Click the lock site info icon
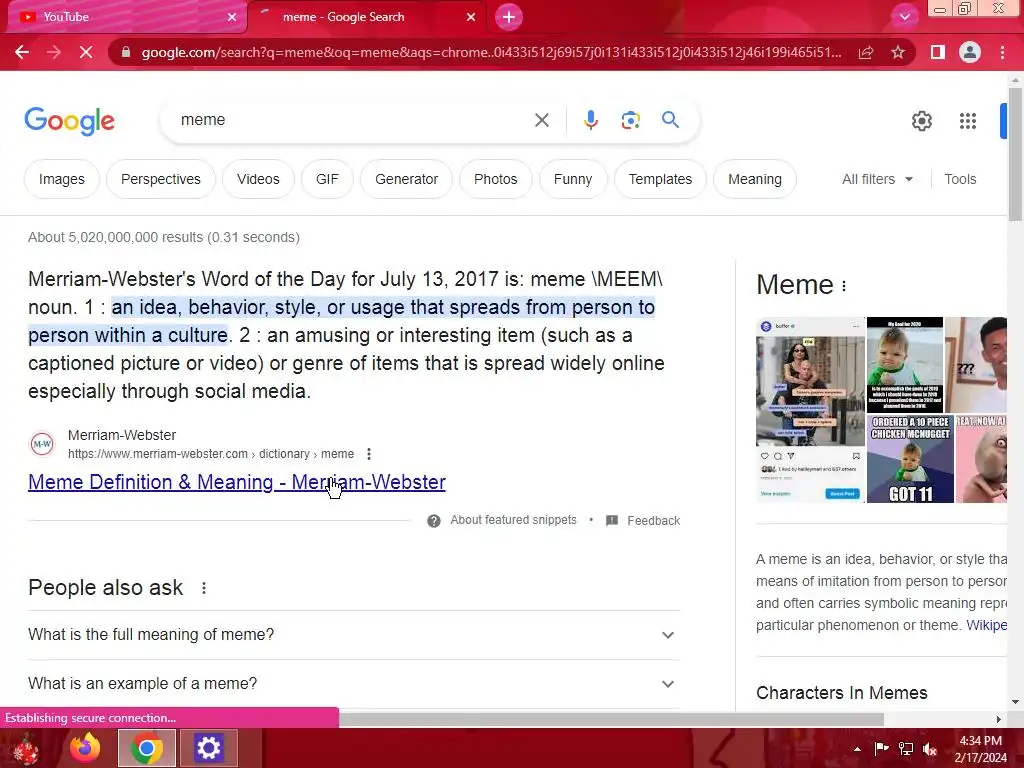This screenshot has width=1024, height=768. [126, 52]
